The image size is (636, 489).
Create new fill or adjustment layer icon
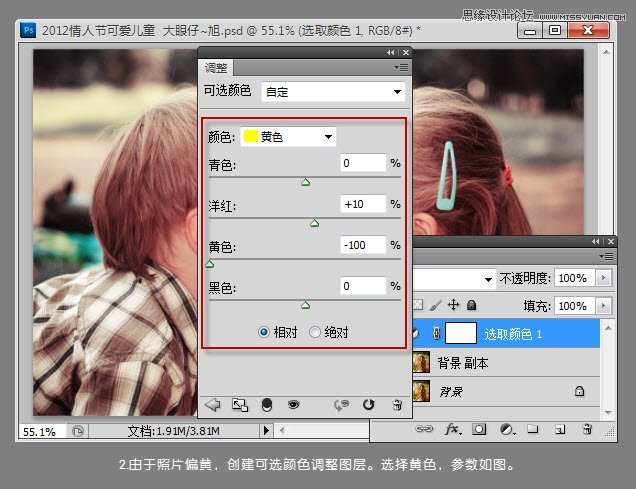click(x=506, y=429)
